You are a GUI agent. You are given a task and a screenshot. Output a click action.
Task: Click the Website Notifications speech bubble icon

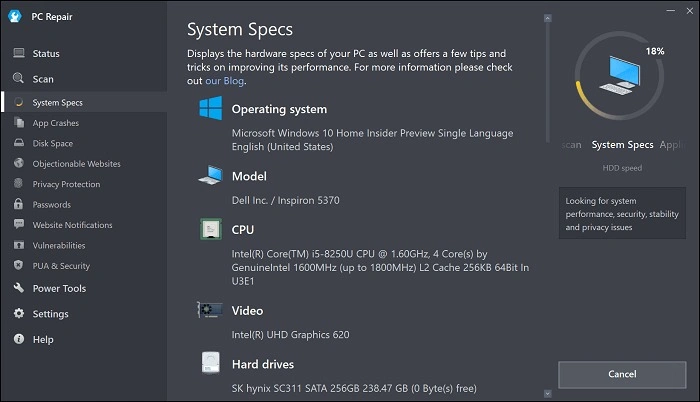[x=18, y=225]
